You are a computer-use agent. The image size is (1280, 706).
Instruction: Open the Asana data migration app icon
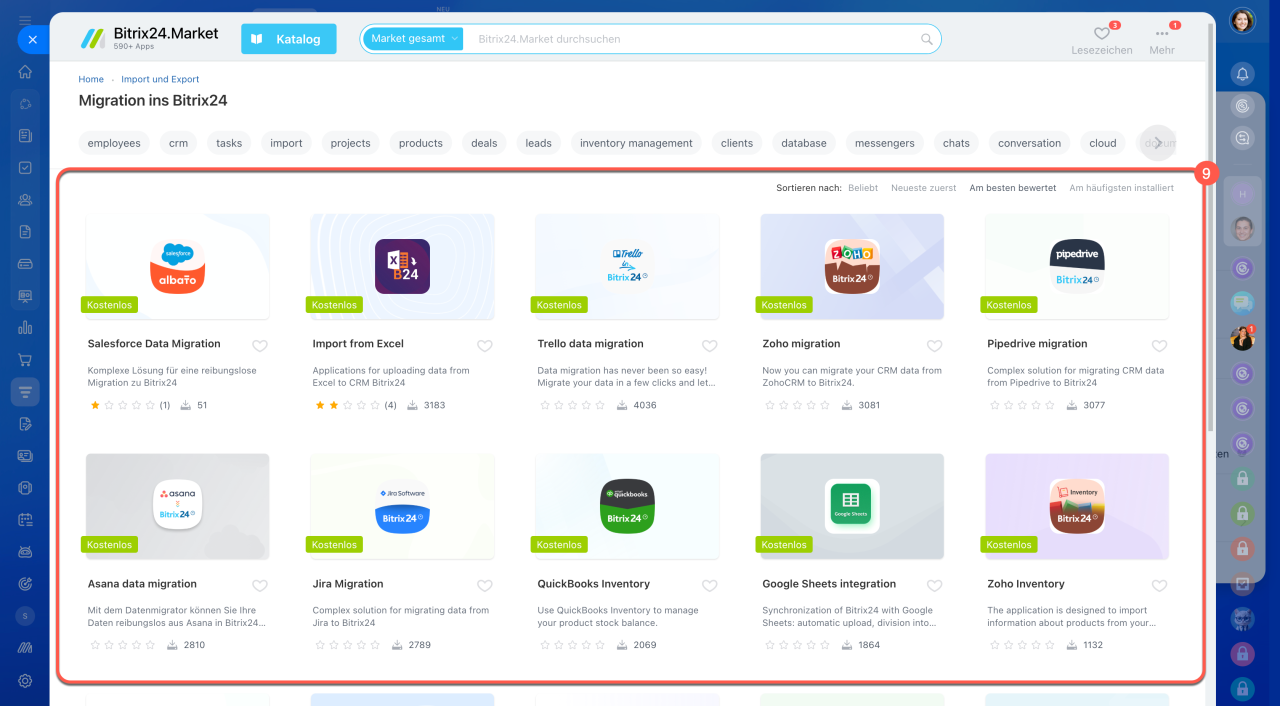point(177,506)
